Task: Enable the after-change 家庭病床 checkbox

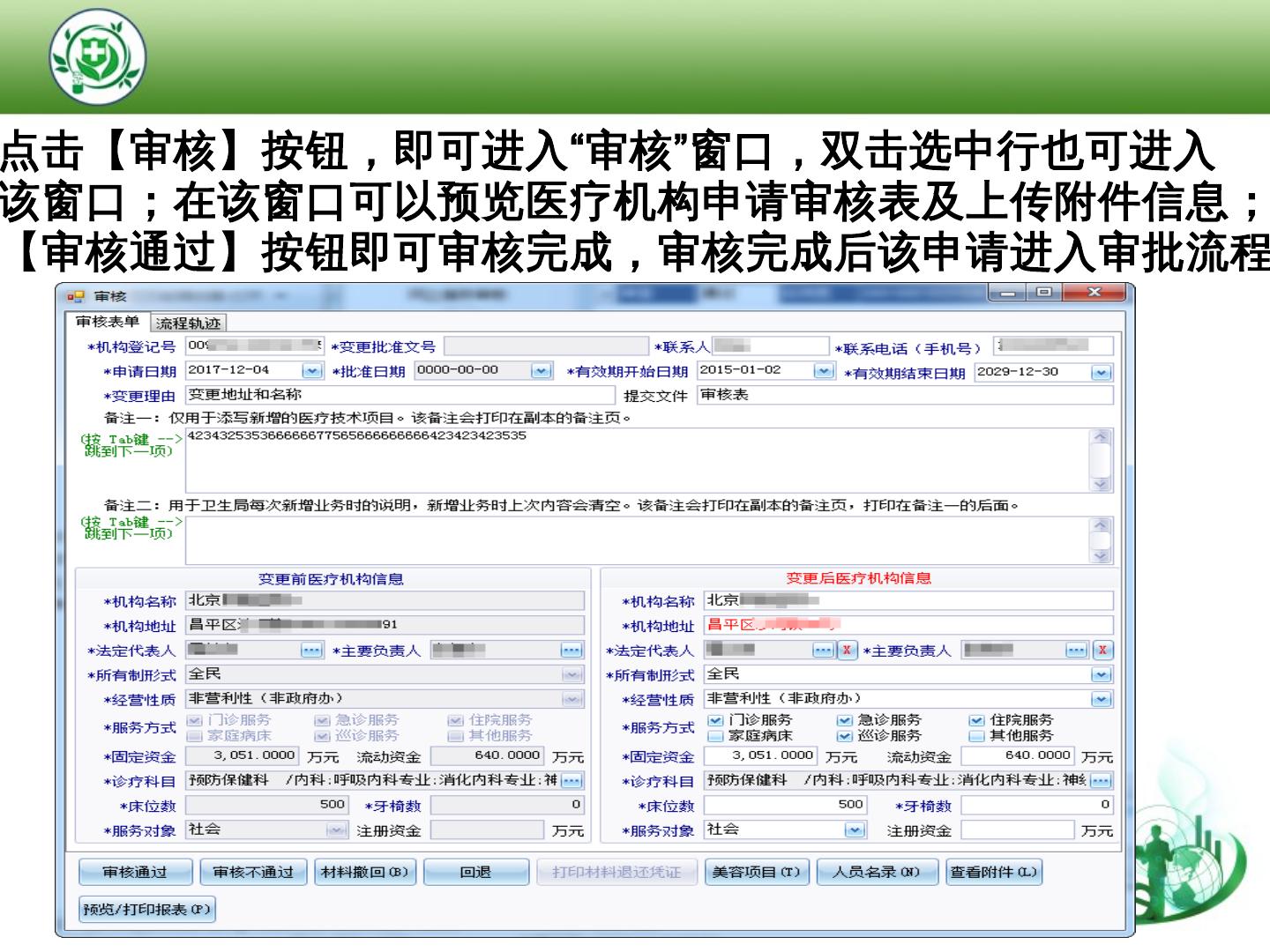Action: point(715,736)
